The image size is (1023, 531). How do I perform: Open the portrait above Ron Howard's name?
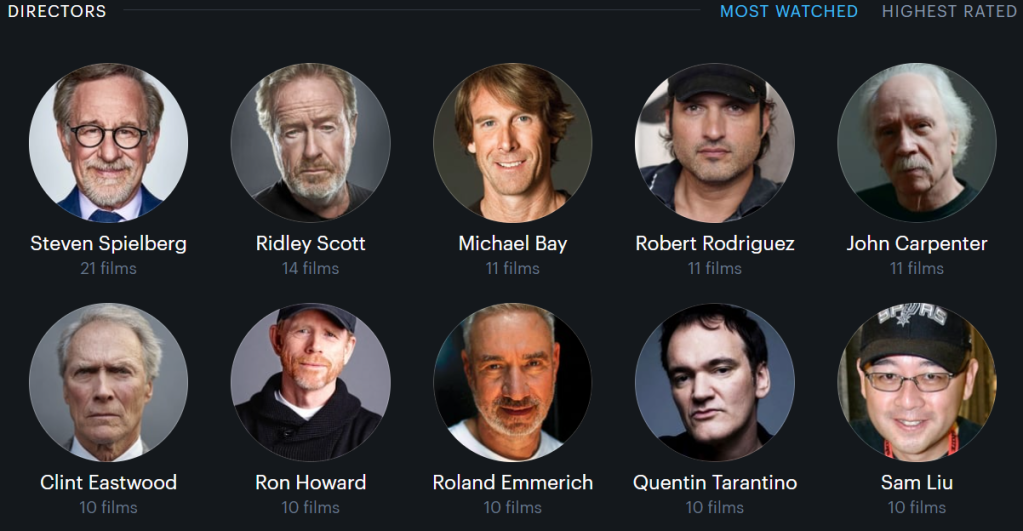pos(311,382)
